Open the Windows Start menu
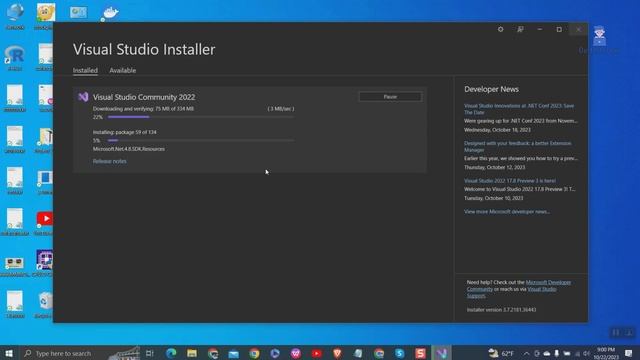 point(9,353)
